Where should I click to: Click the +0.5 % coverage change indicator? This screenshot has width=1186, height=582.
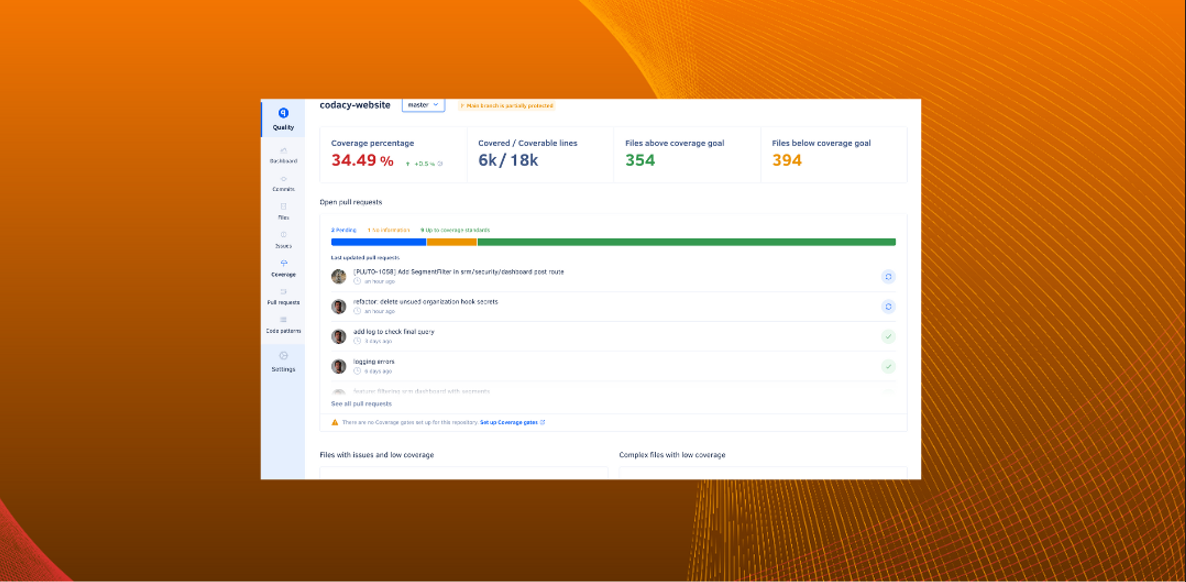pyautogui.click(x=420, y=163)
